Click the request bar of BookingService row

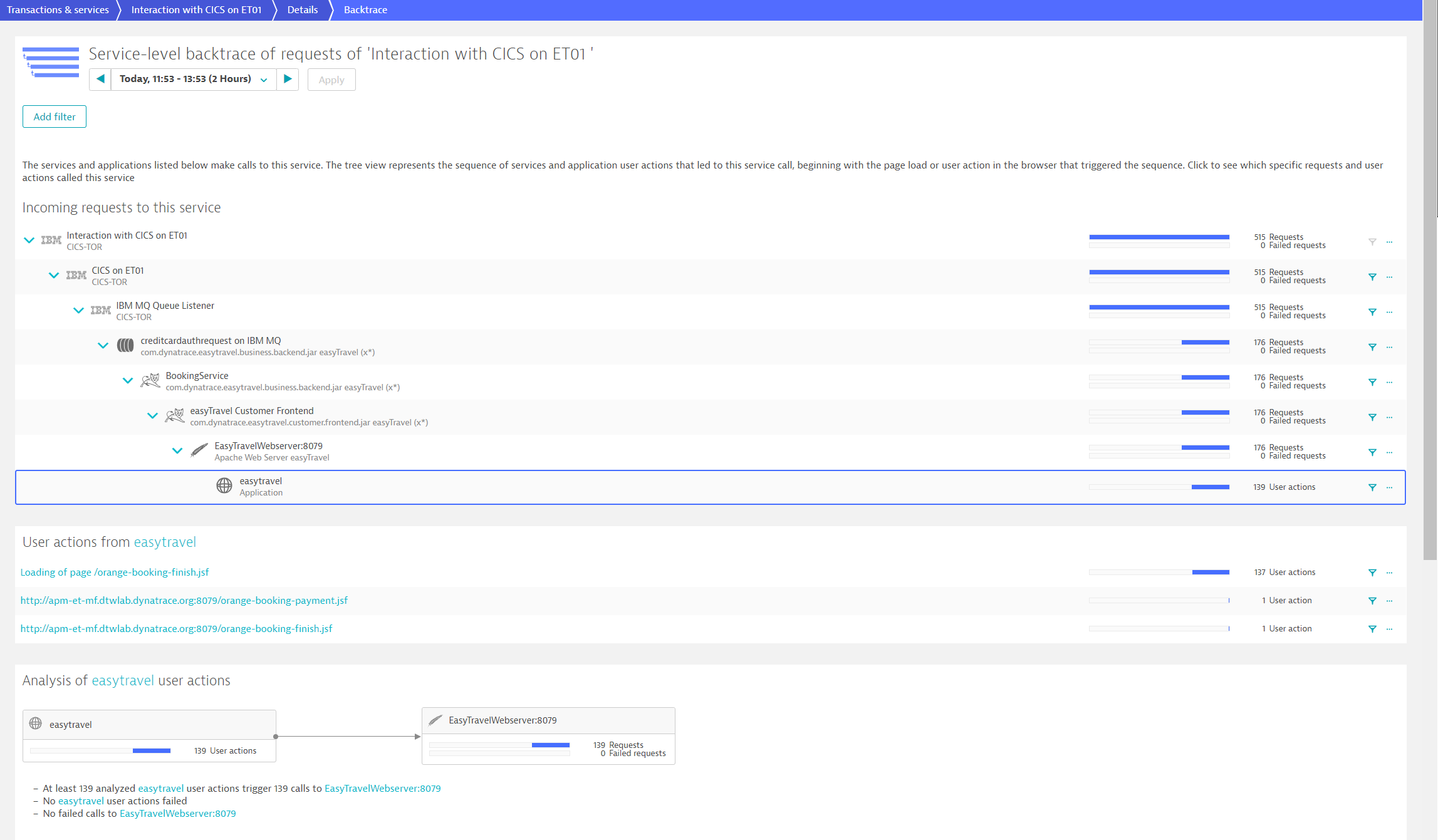click(1159, 381)
